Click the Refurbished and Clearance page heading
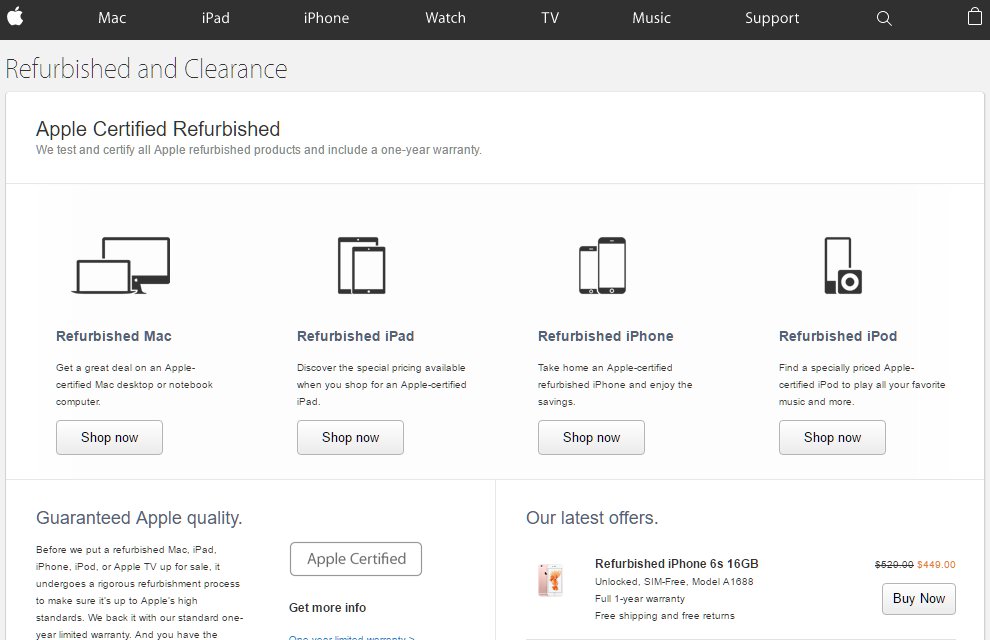This screenshot has width=990, height=640. pyautogui.click(x=146, y=69)
